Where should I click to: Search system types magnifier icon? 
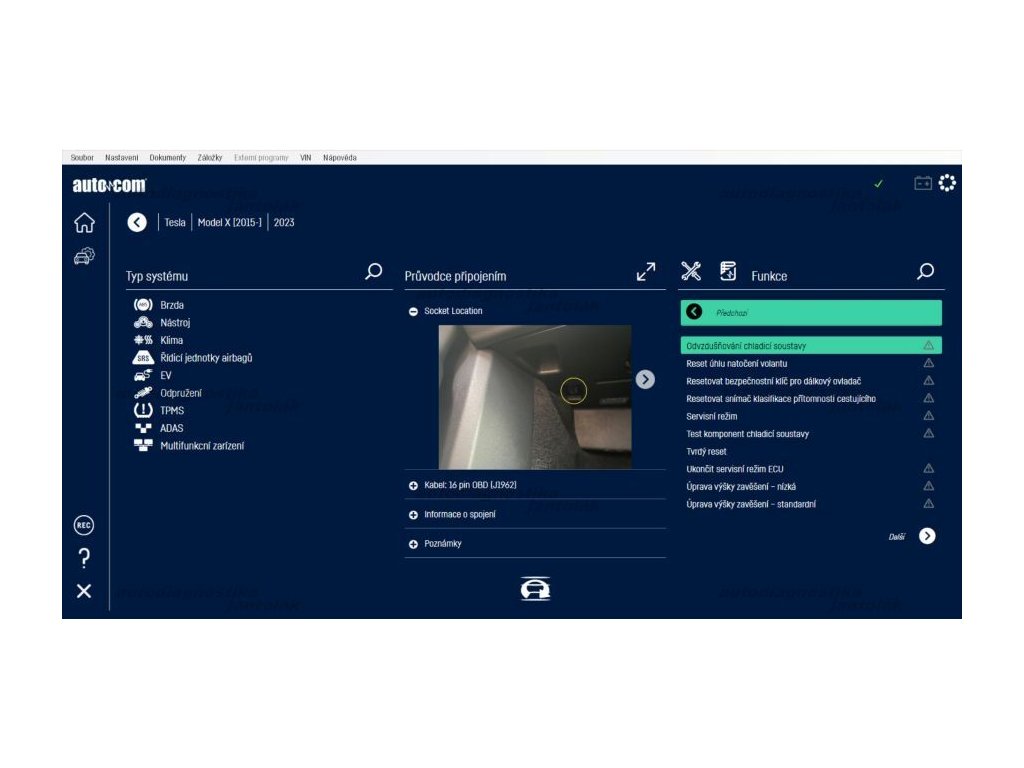click(x=374, y=271)
